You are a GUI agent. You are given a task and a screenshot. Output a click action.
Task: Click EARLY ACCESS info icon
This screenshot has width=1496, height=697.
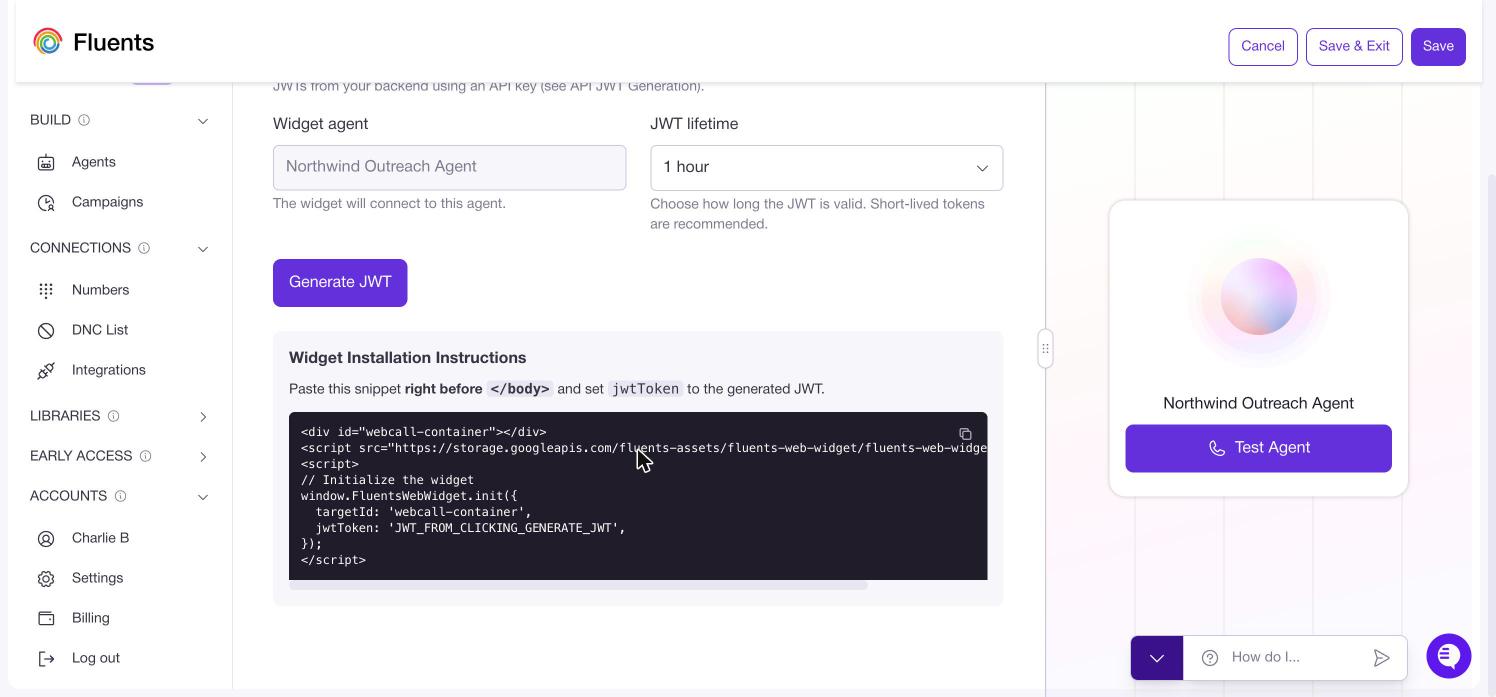[x=145, y=456]
